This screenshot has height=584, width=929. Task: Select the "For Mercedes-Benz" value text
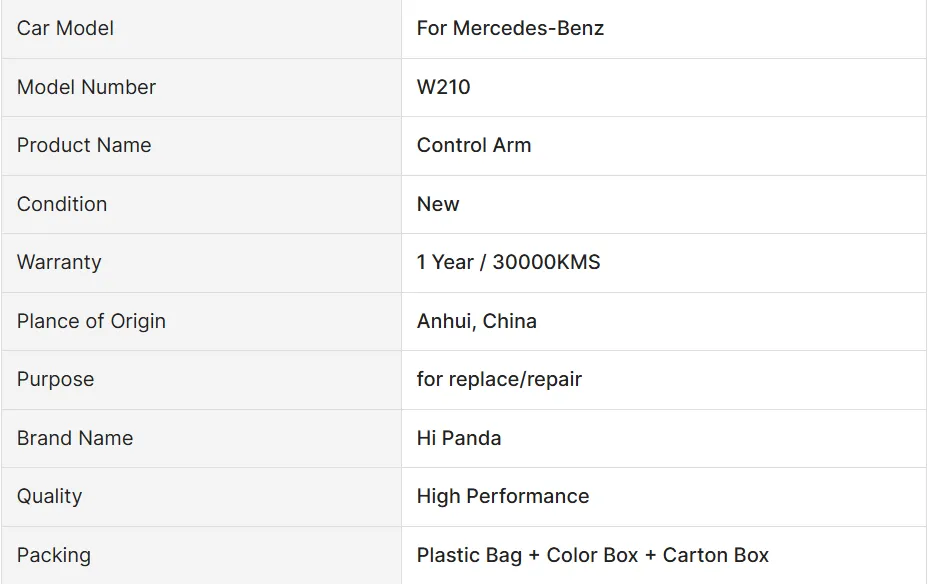click(x=510, y=28)
